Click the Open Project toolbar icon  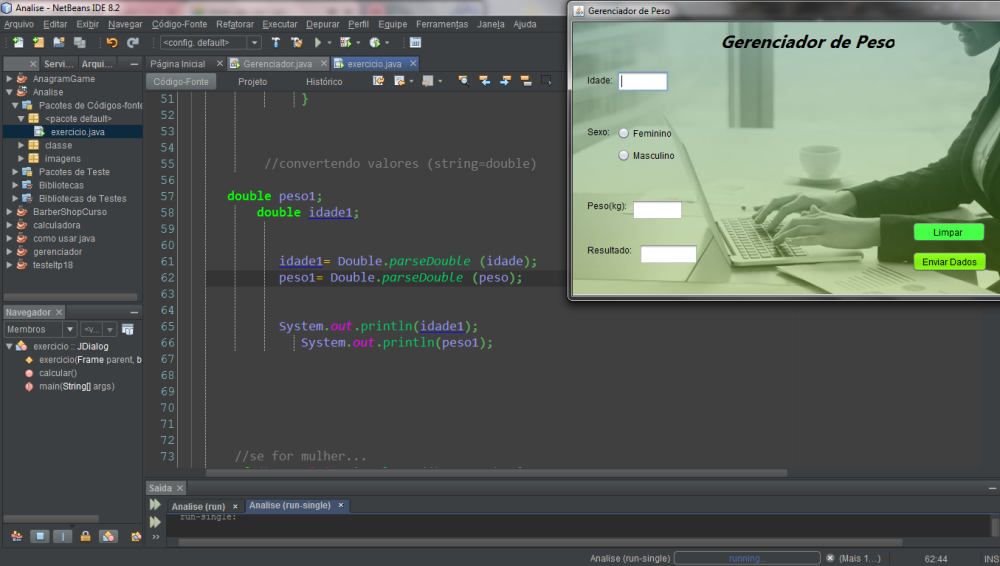click(x=59, y=42)
